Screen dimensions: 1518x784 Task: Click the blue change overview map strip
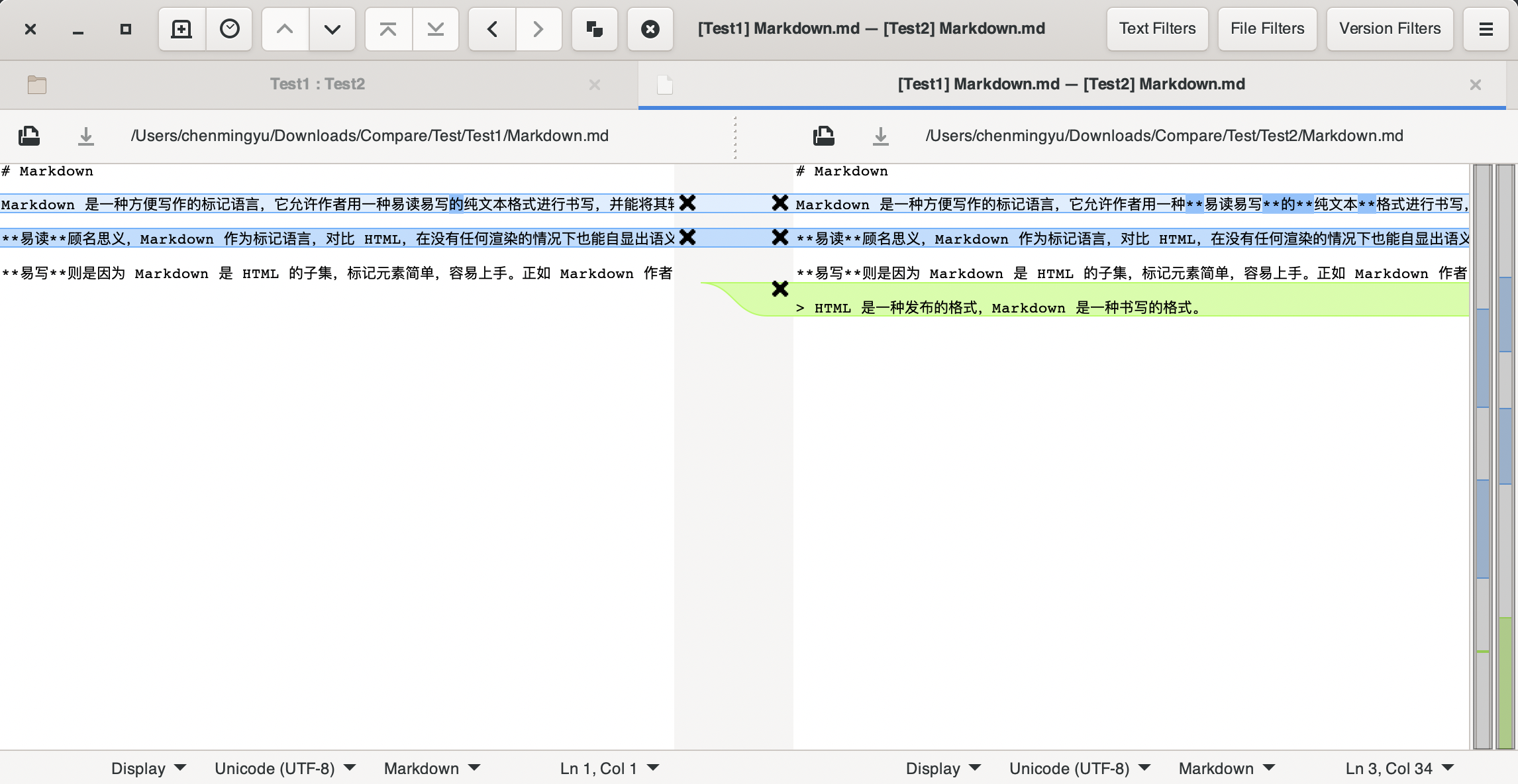pos(1483,457)
